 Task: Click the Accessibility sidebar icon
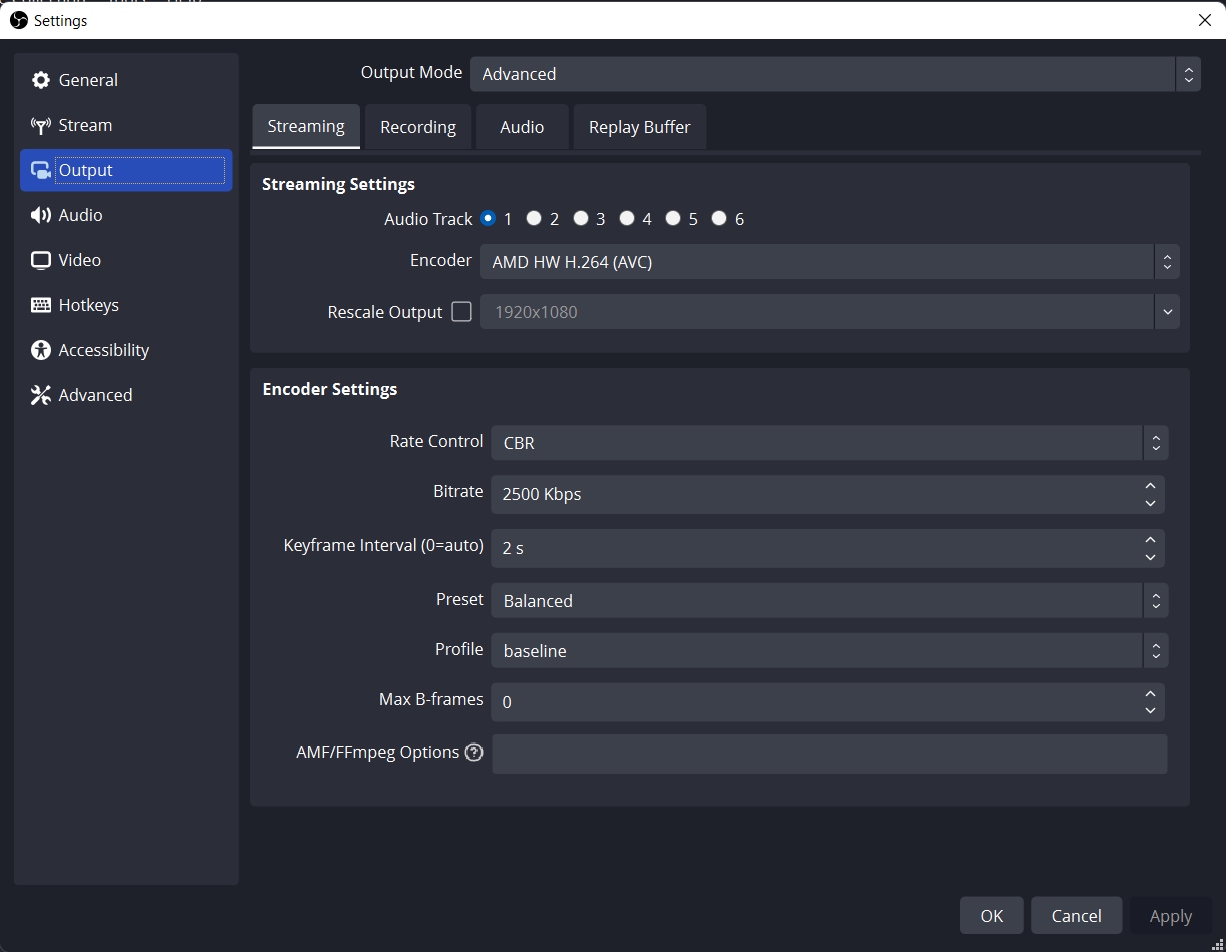[x=40, y=350]
